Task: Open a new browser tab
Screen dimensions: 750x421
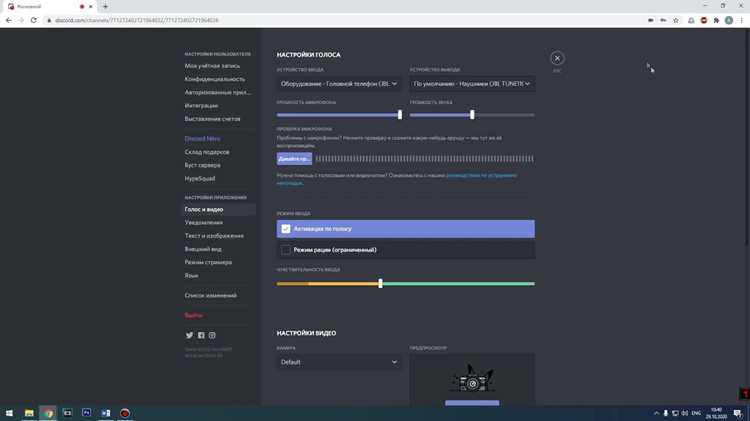Action: 105,6
